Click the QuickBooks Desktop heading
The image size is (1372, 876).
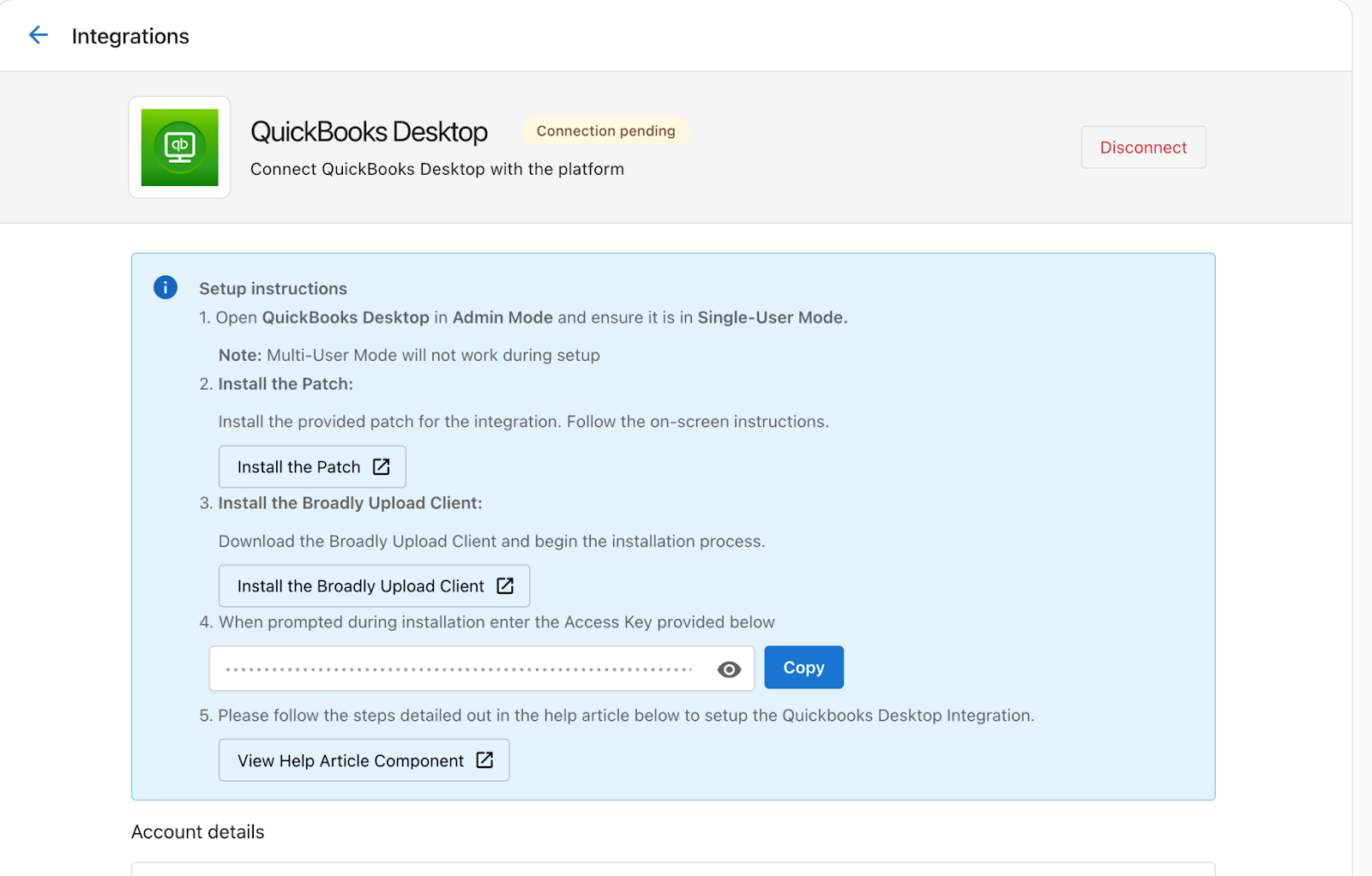click(x=369, y=132)
